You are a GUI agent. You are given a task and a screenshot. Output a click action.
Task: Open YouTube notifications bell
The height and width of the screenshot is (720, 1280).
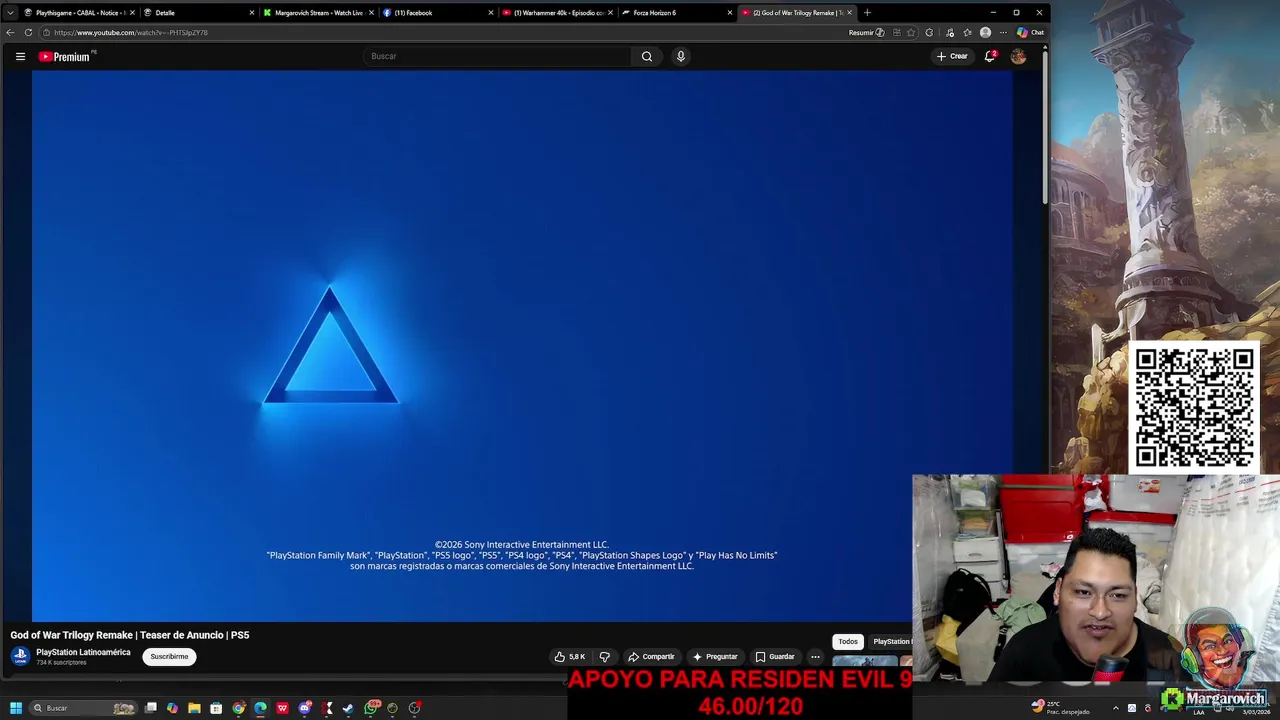990,56
